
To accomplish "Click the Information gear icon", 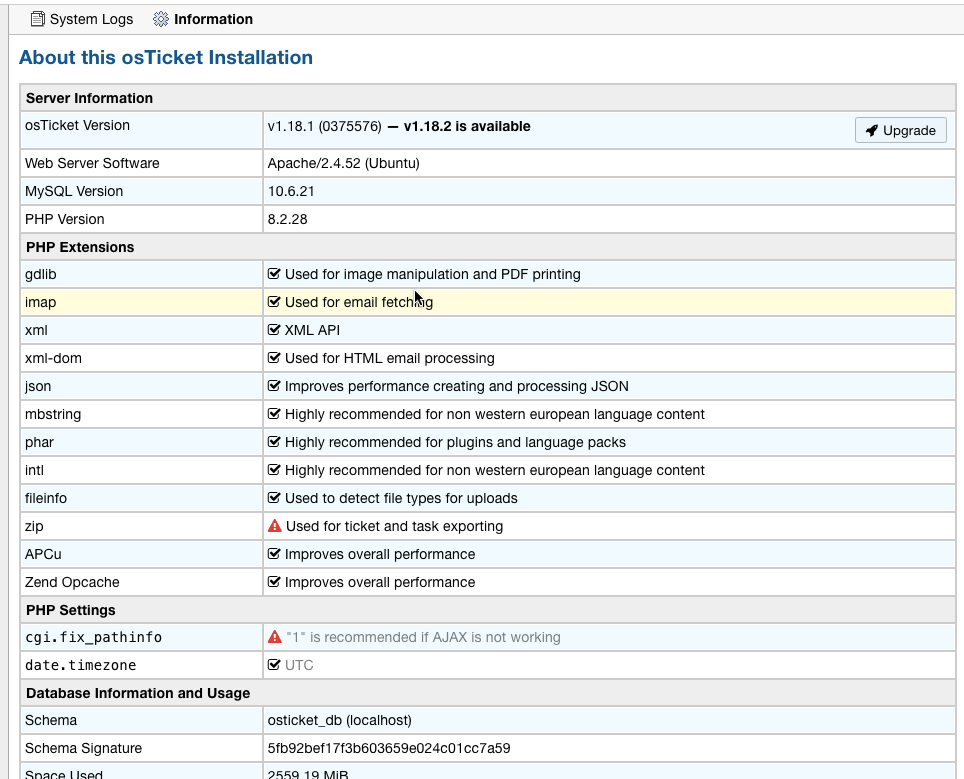I will 161,19.
